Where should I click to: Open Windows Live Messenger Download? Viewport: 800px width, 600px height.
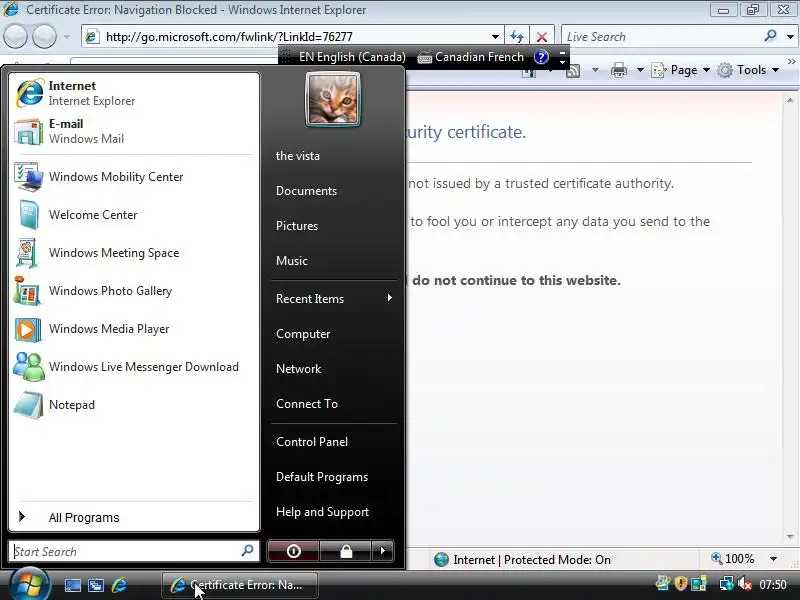click(x=134, y=367)
